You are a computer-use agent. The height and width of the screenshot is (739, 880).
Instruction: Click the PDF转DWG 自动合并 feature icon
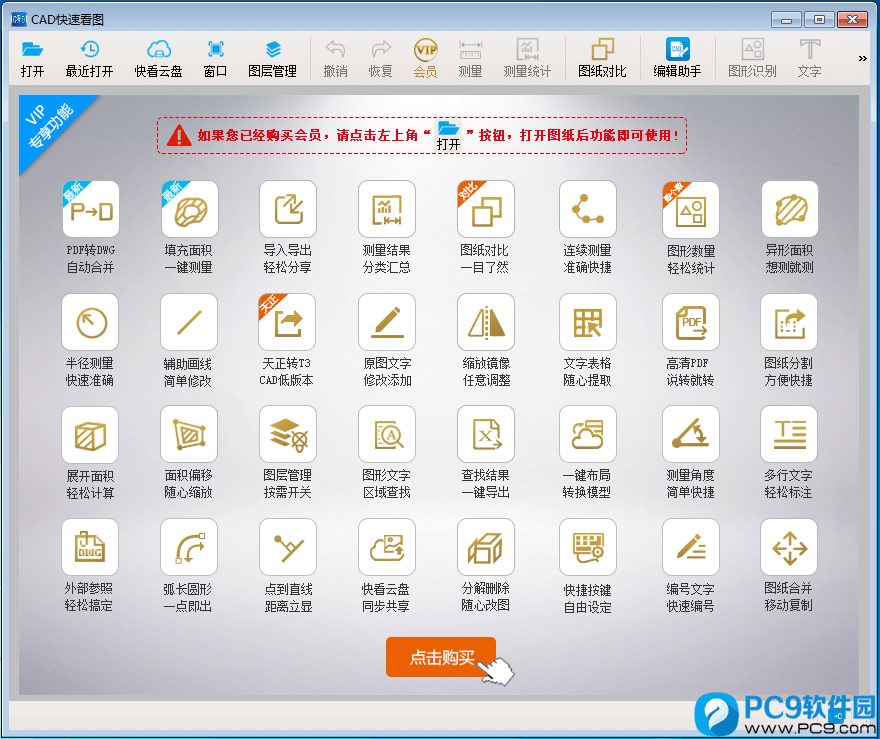pyautogui.click(x=91, y=209)
